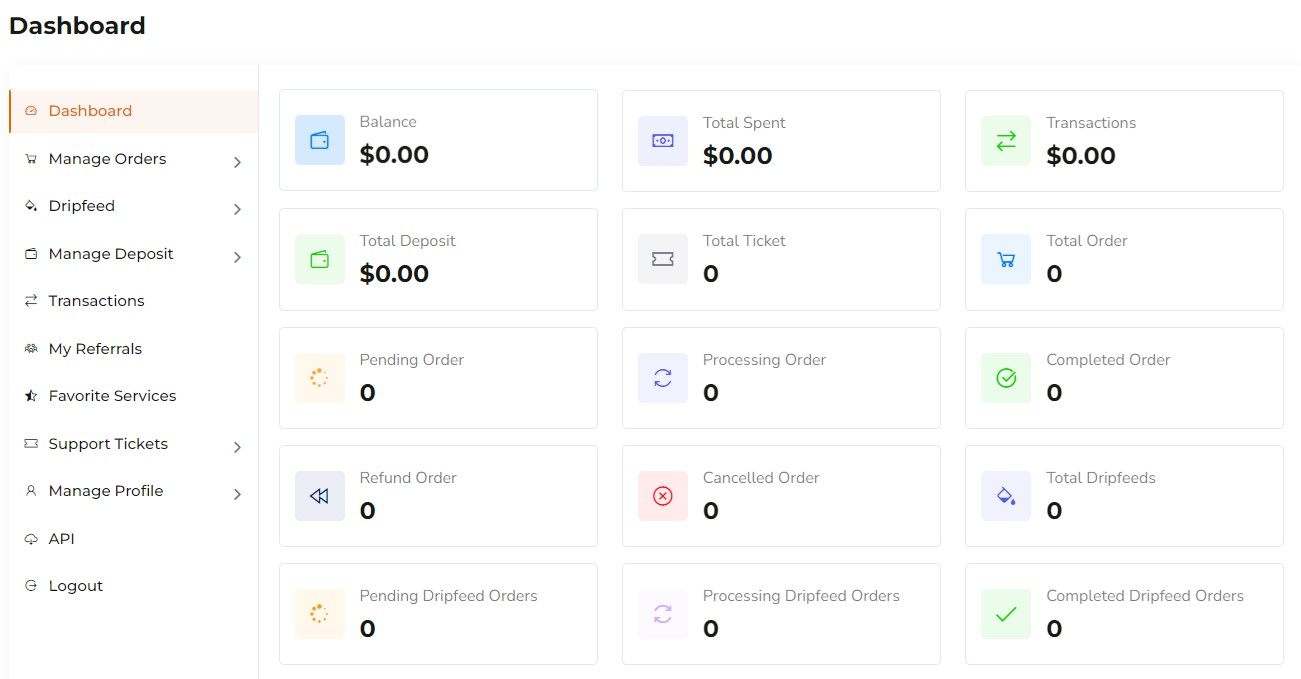Expand the Manage Deposit submenu arrow

(237, 257)
